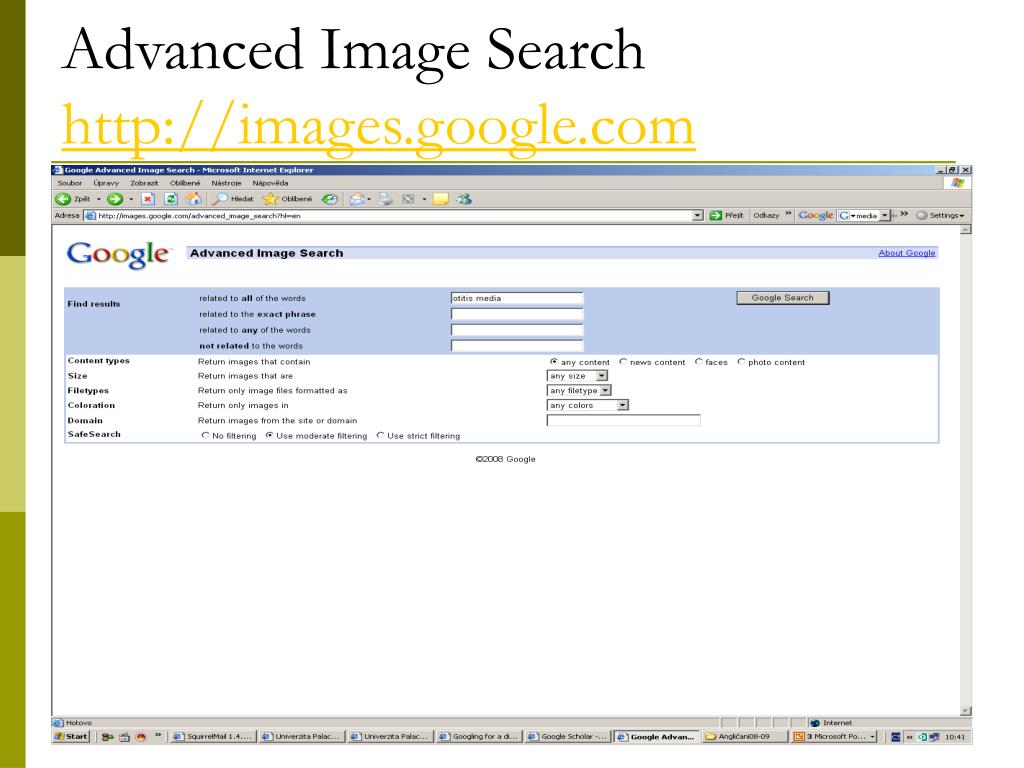Click the site or domain input field
This screenshot has height=768, width=1024.
[x=623, y=420]
